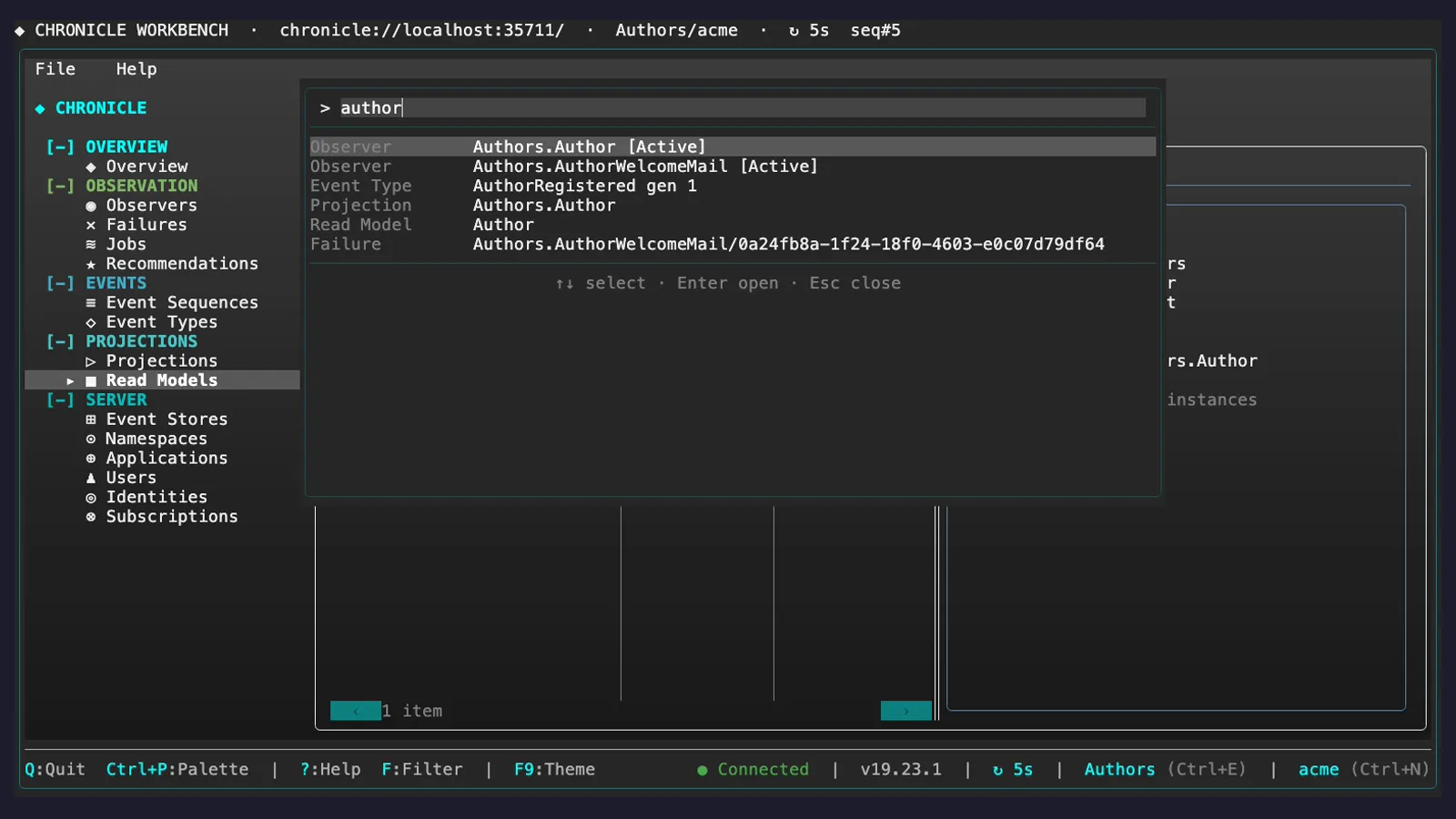Click the Event Stores grid icon
The image size is (1456, 819).
[91, 420]
